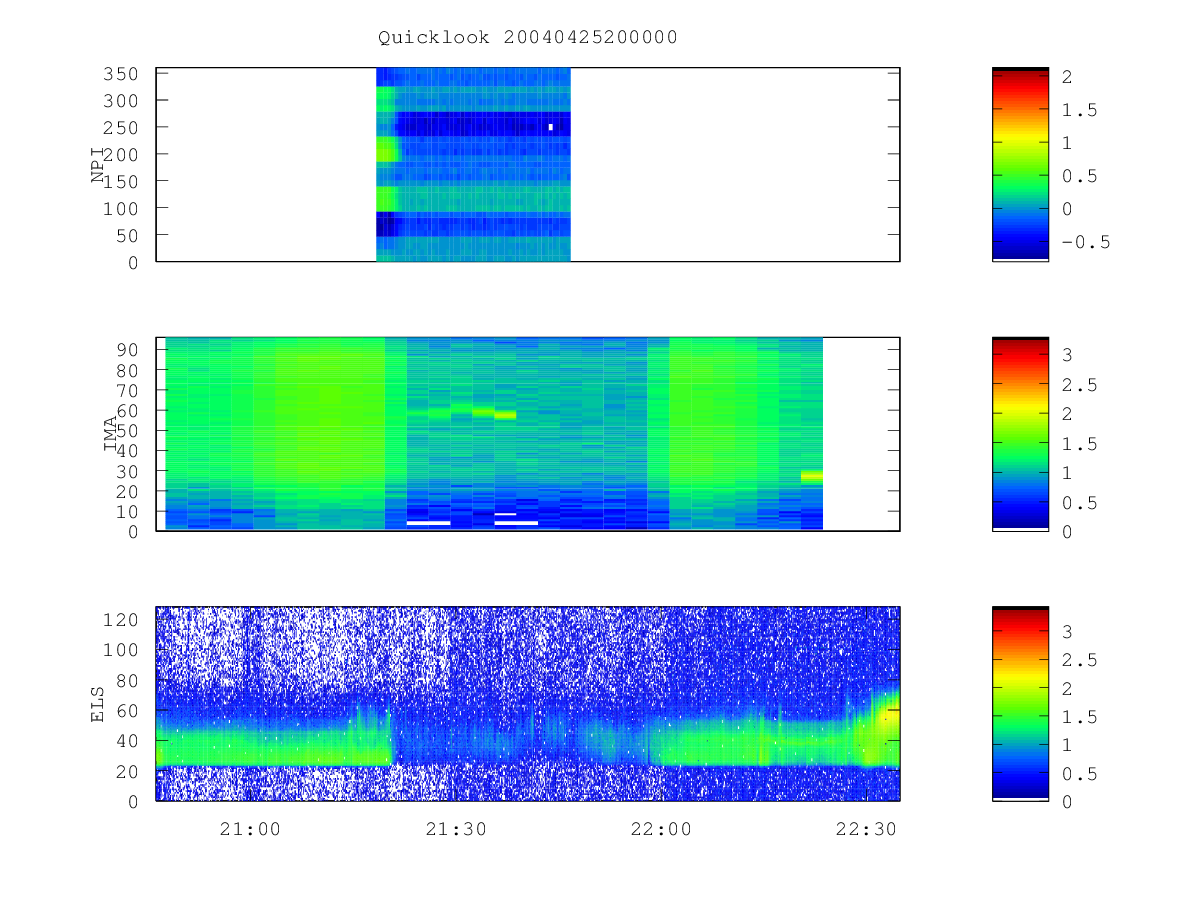Click the 3 label on IMA colorbar
Viewport: 1200px width, 900px height.
[1067, 354]
